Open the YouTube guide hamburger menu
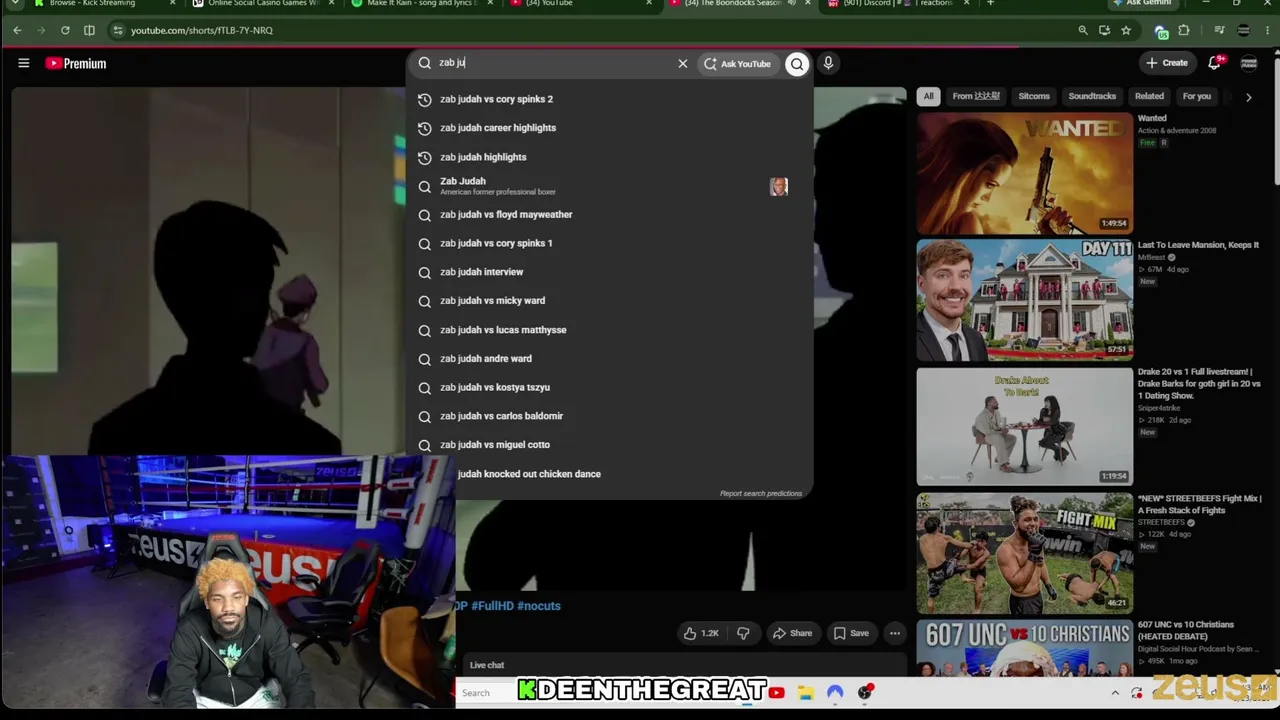The width and height of the screenshot is (1280, 720). (24, 63)
